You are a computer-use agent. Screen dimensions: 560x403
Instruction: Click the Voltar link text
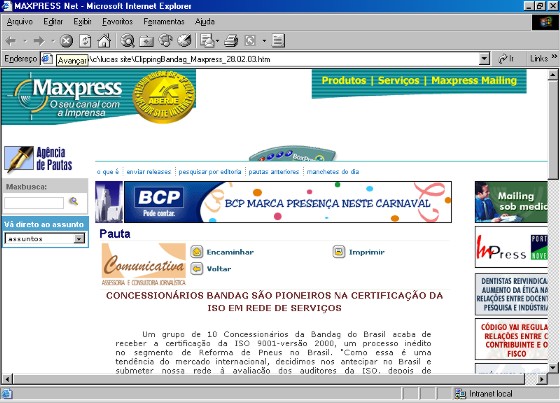[219, 268]
